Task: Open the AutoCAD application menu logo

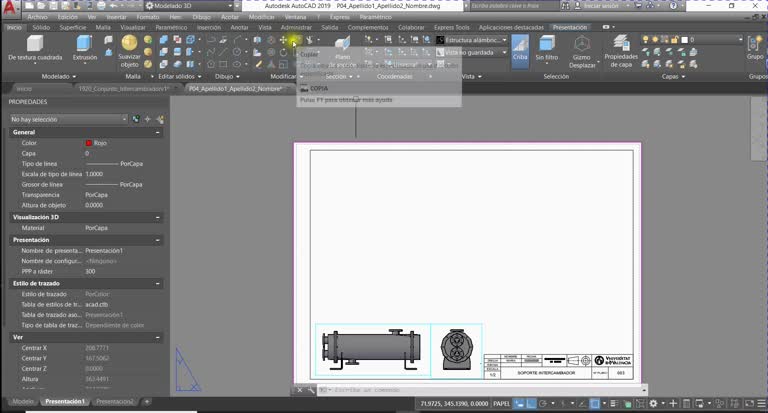Action: 10,7
